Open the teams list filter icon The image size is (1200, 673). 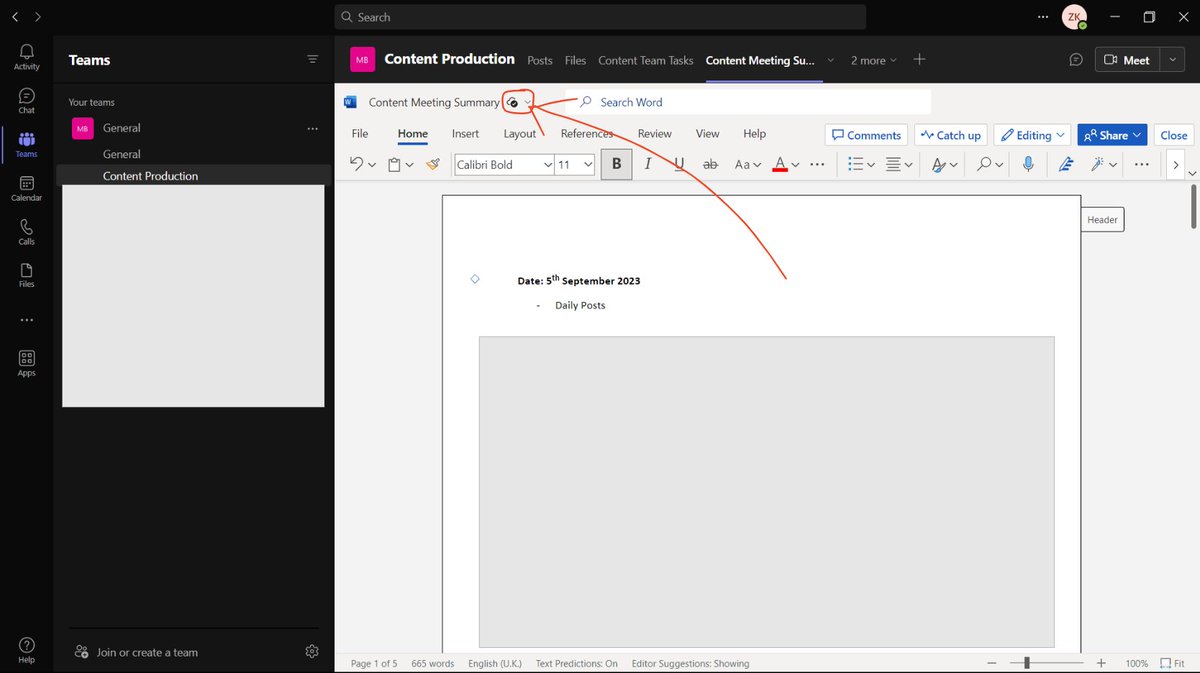313,60
